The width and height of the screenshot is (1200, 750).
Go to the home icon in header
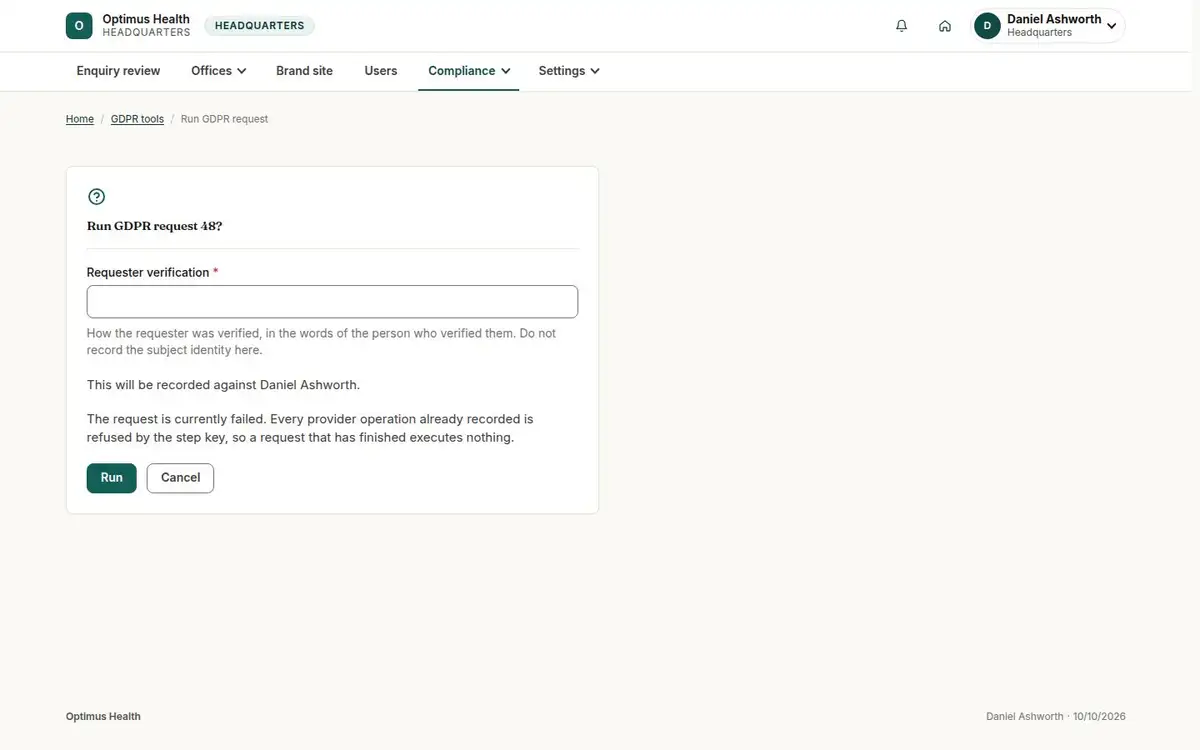[x=945, y=26]
